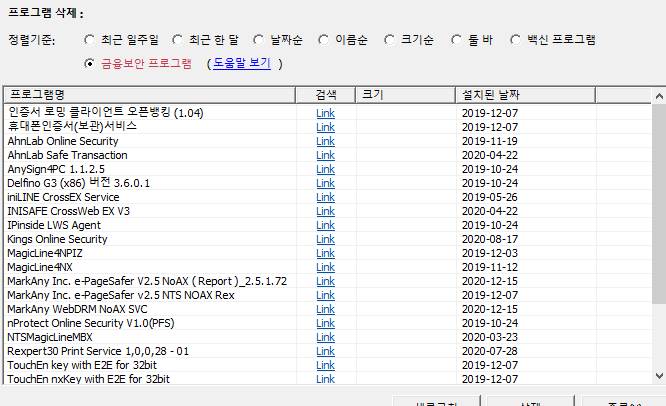This screenshot has width=666, height=406.
Task: Open the Link for e-PageSafer v2.5 NTS NOAX Rex
Action: click(x=325, y=295)
